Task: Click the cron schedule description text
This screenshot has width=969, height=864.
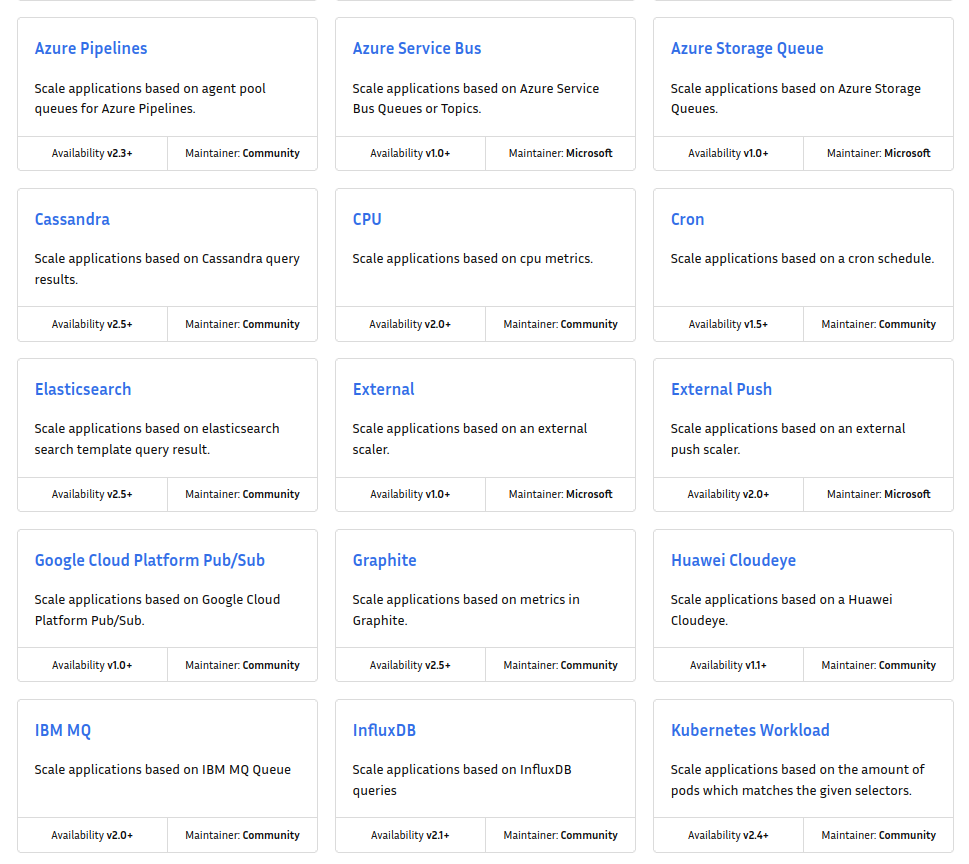Action: click(802, 258)
